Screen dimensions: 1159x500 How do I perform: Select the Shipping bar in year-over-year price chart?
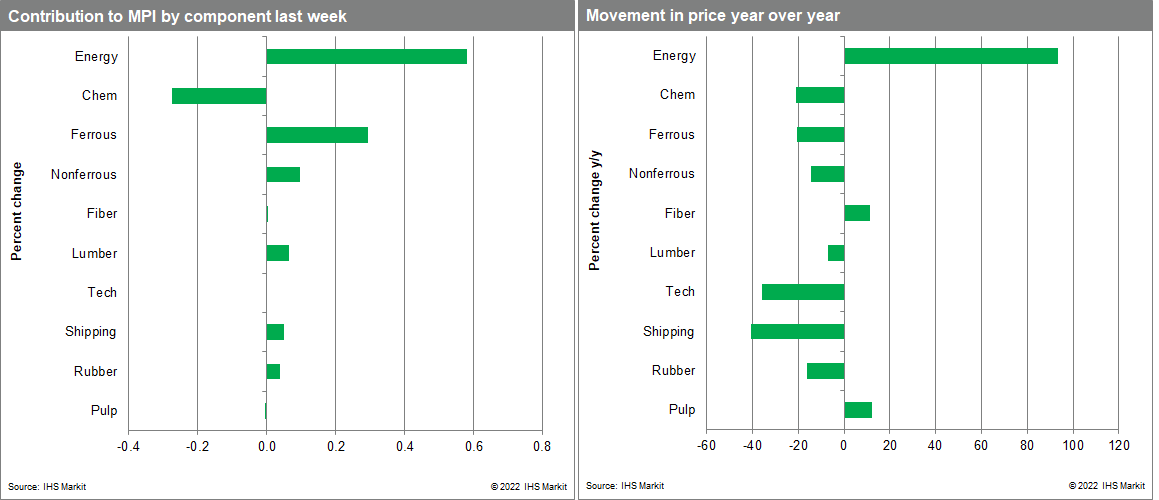(797, 331)
